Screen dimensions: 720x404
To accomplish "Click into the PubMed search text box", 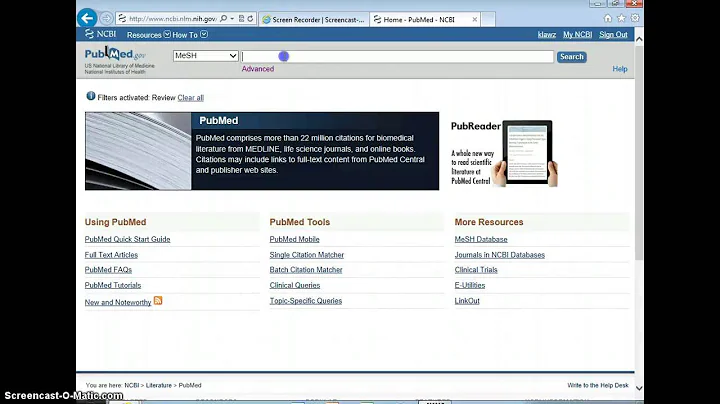I will (397, 56).
